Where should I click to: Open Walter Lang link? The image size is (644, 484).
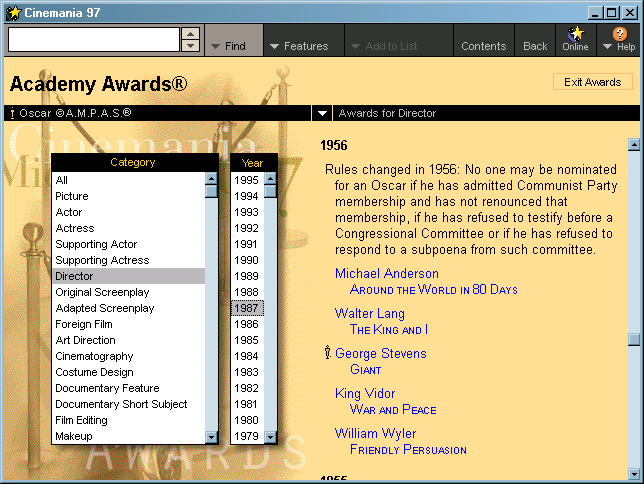point(370,313)
